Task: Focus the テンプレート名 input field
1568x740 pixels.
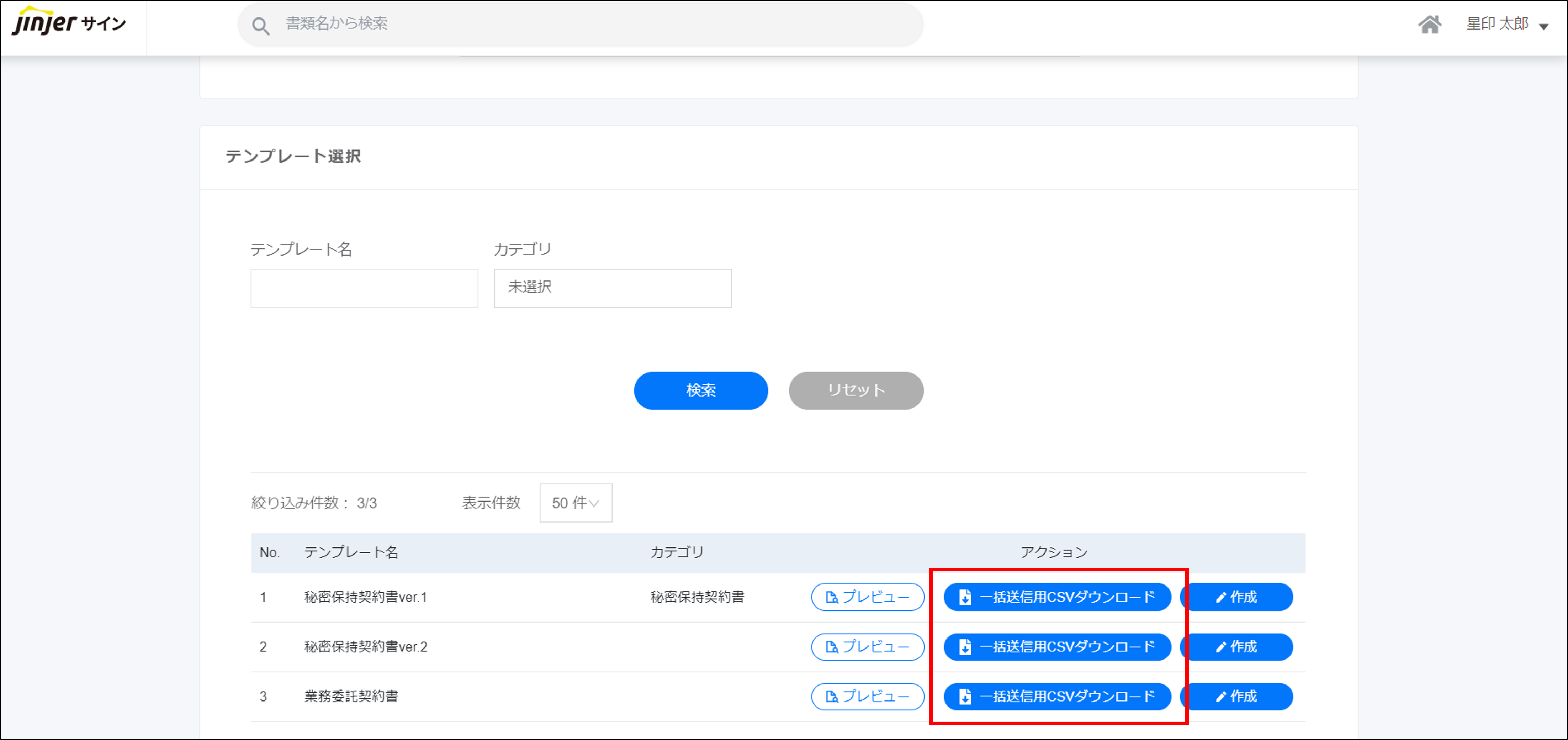Action: 364,288
